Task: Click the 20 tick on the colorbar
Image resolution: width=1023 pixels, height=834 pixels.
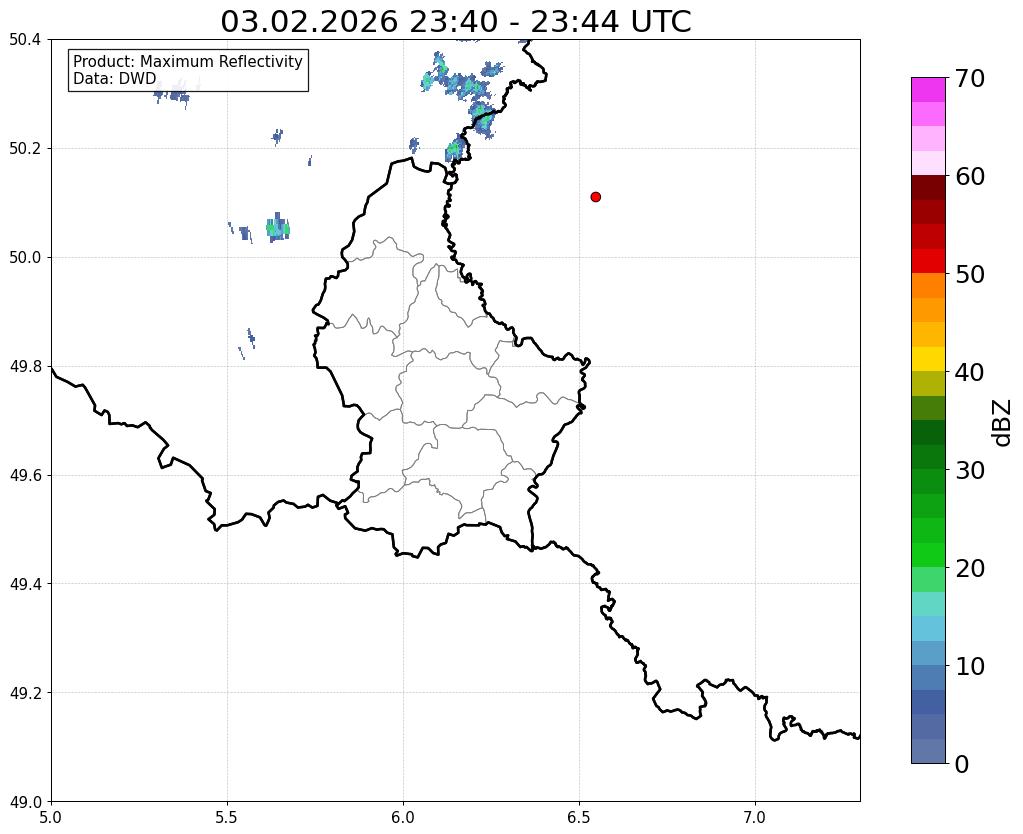Action: (970, 568)
